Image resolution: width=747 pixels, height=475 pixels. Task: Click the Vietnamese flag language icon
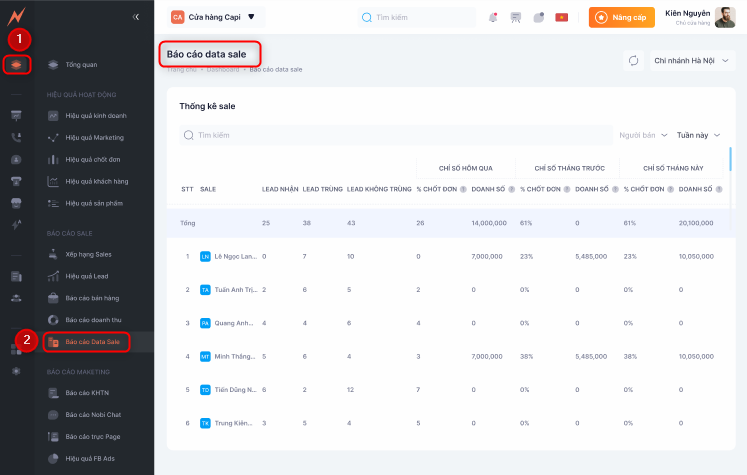coord(562,17)
